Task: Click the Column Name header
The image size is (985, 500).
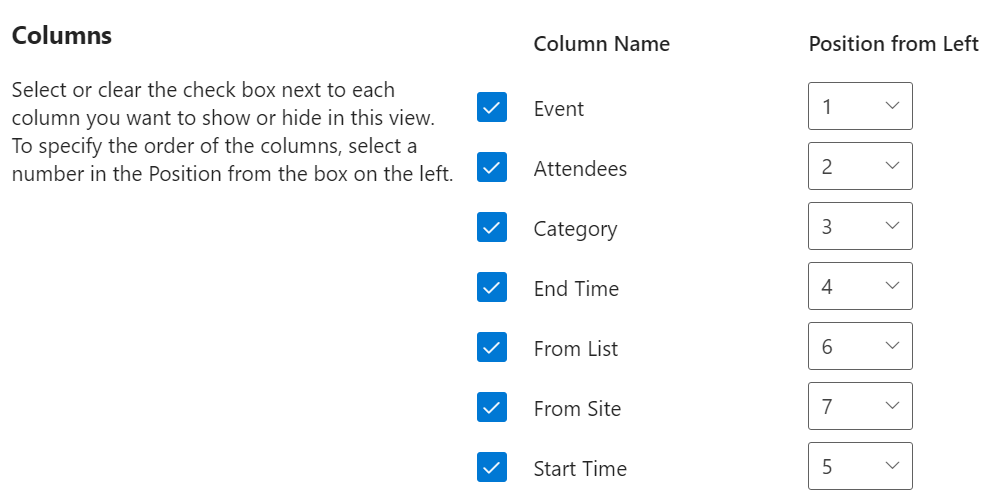Action: [x=602, y=44]
